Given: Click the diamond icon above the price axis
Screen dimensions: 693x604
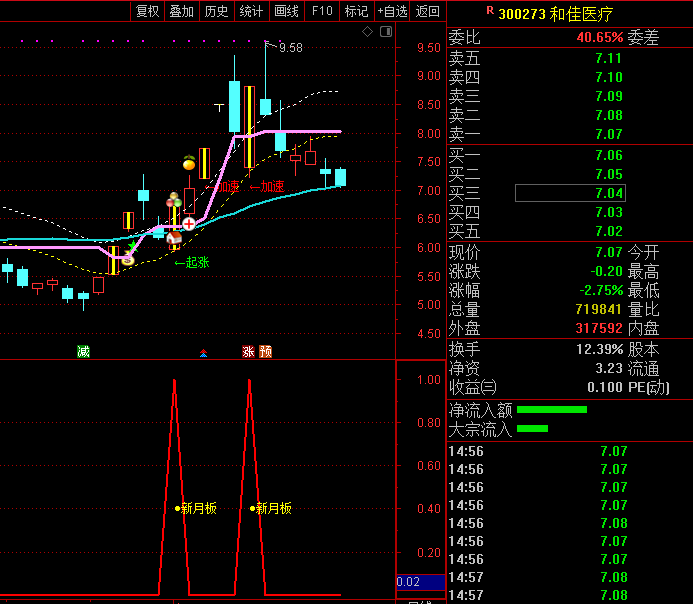Looking at the screenshot, I should pos(367,32).
